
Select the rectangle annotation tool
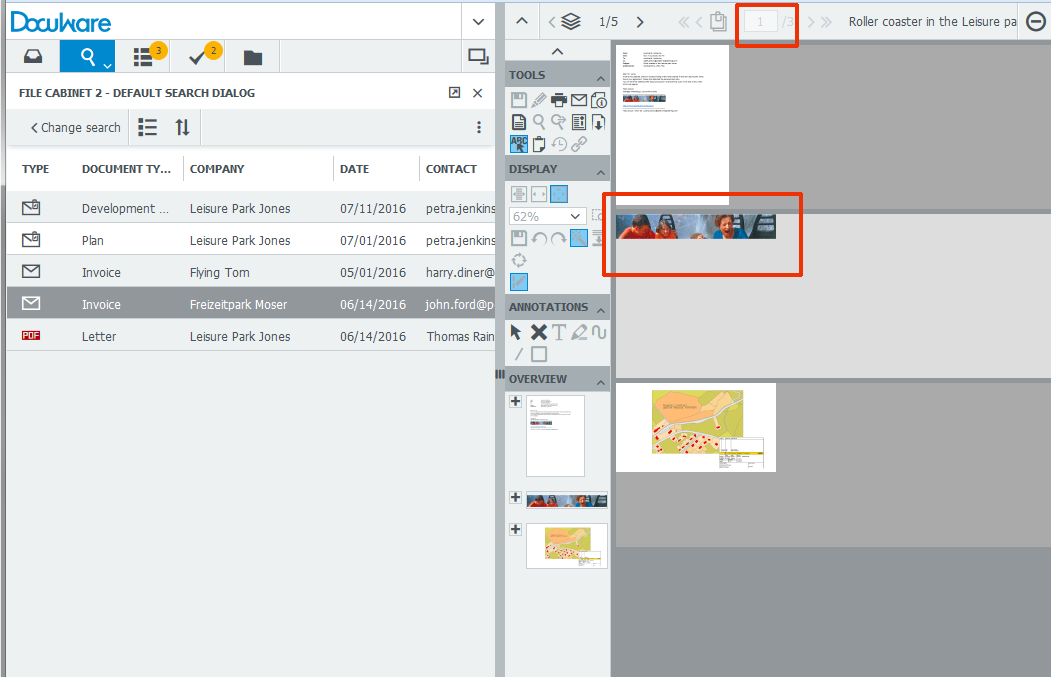(x=539, y=354)
